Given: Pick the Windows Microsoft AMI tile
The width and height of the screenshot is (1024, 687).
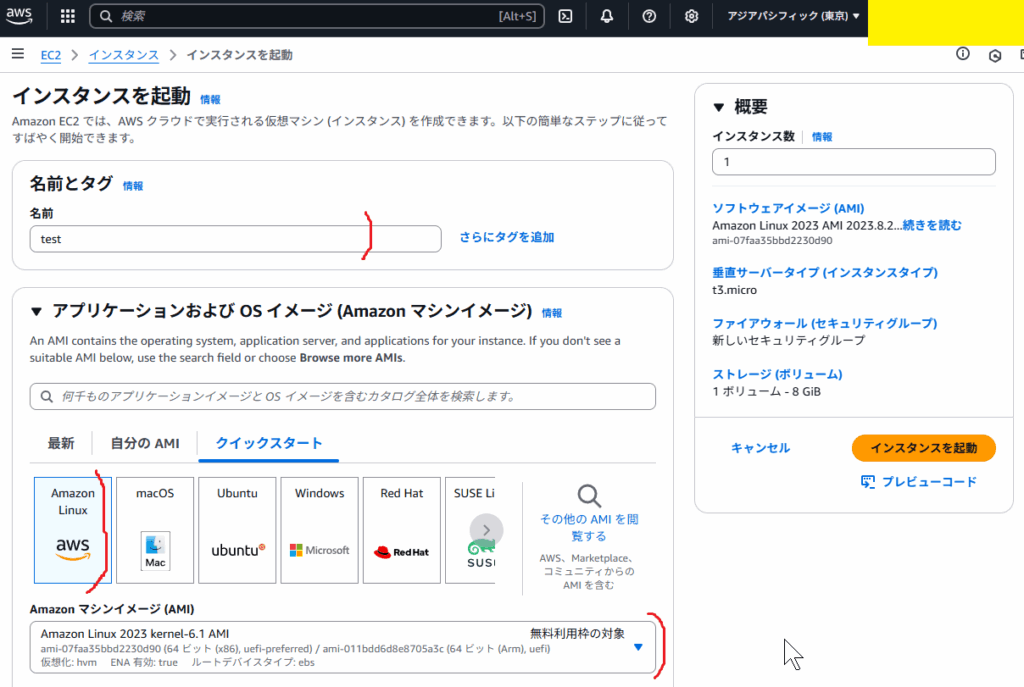Looking at the screenshot, I should coord(319,530).
